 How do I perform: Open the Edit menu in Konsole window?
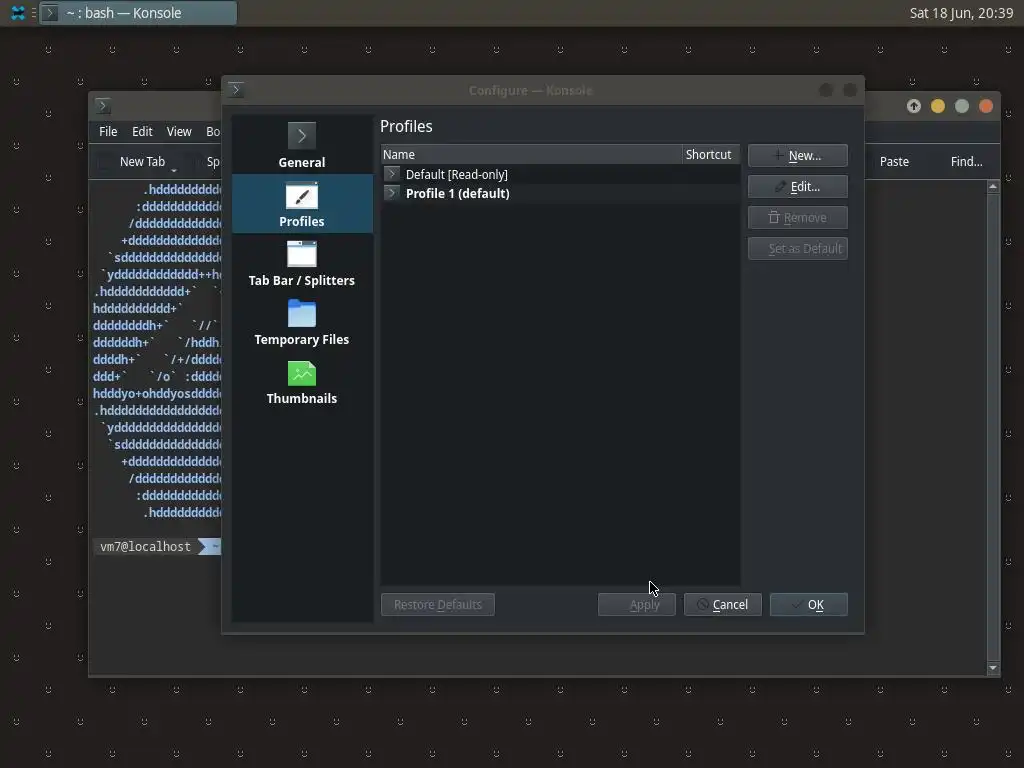[x=142, y=131]
